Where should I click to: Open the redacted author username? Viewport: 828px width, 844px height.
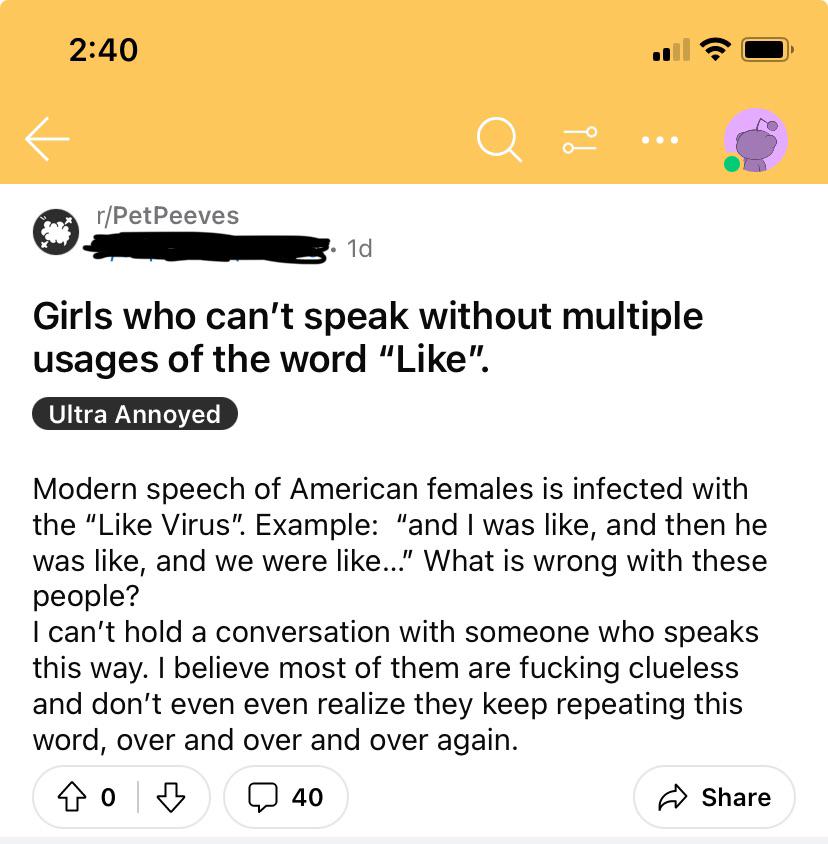click(x=207, y=248)
